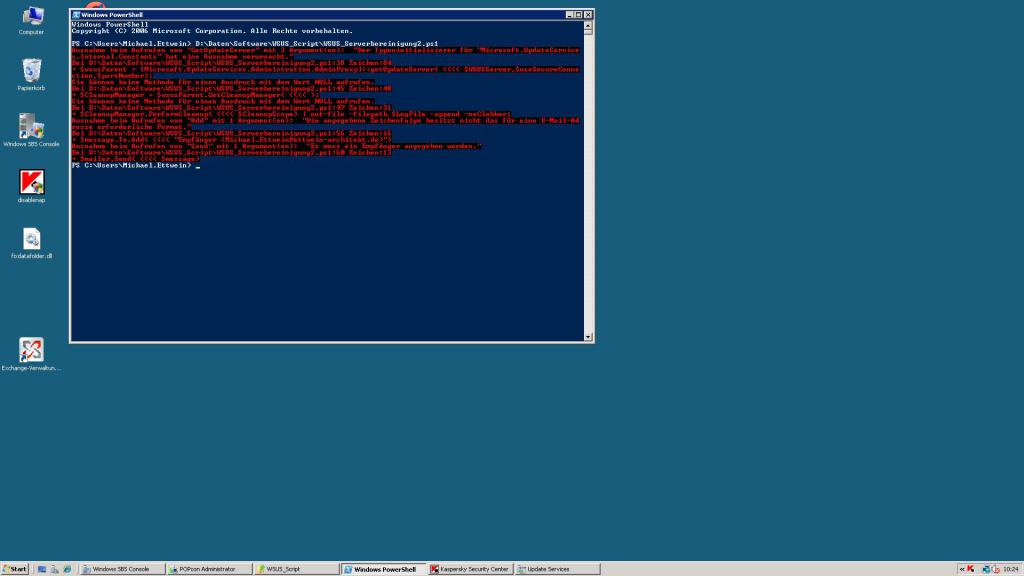The image size is (1024, 576).
Task: Click the Kaspersky tray icon
Action: point(970,569)
